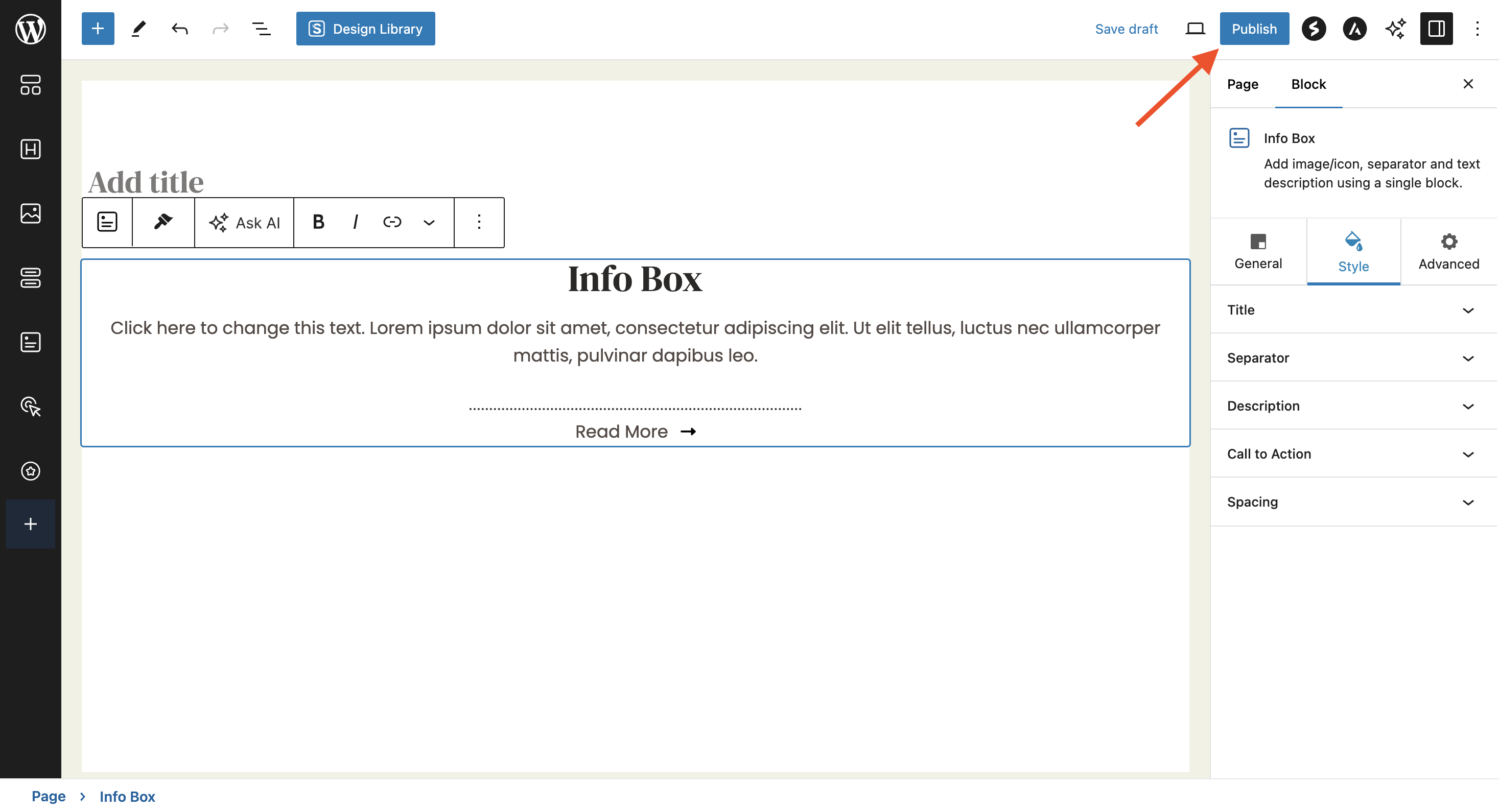1499x812 pixels.
Task: Click the undo arrow icon
Action: coord(179,29)
